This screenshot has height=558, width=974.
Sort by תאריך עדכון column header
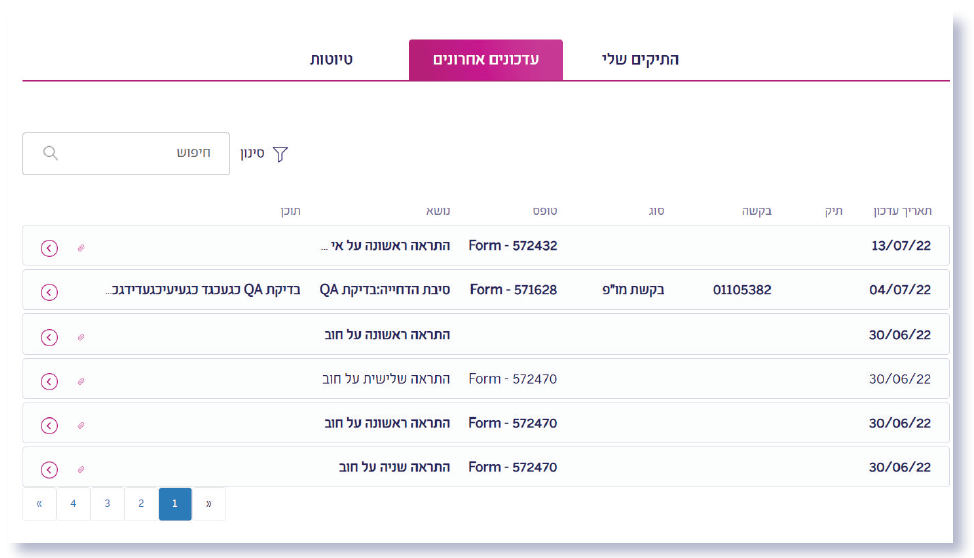(x=903, y=211)
